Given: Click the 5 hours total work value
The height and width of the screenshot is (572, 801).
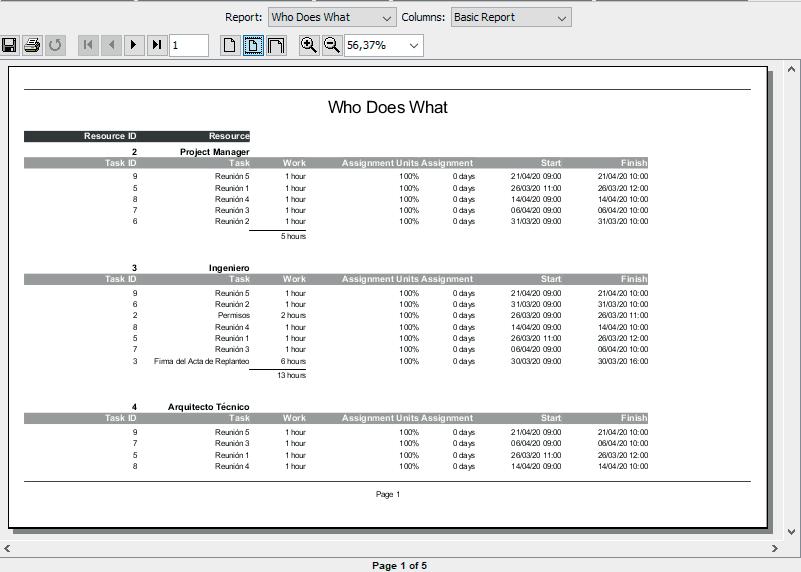Looking at the screenshot, I should (x=293, y=236).
